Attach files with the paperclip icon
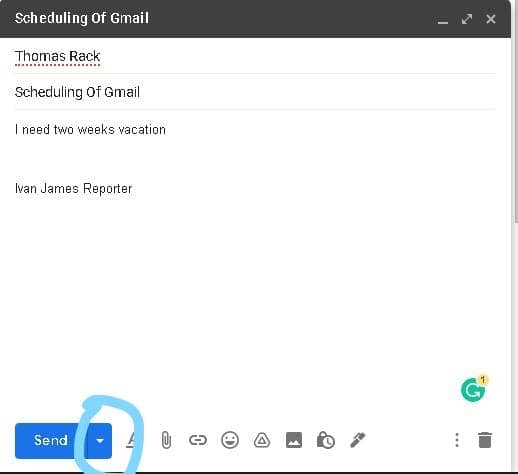The image size is (518, 474). 166,440
